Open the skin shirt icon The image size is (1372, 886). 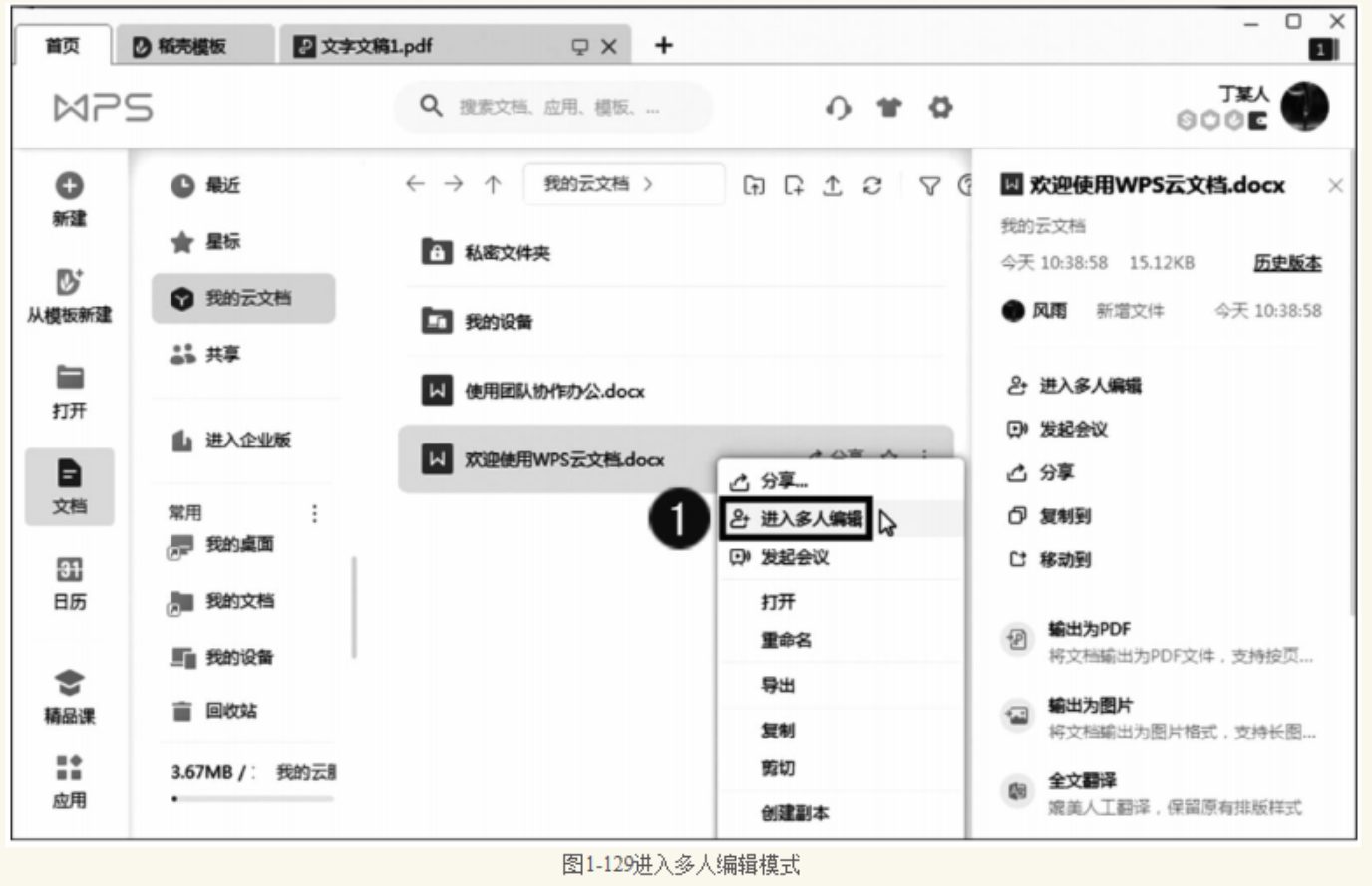[889, 107]
